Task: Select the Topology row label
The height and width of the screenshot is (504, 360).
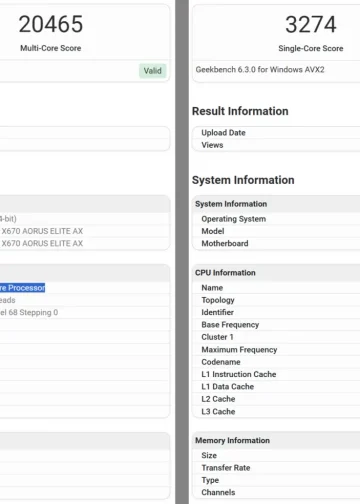Action: [218, 300]
